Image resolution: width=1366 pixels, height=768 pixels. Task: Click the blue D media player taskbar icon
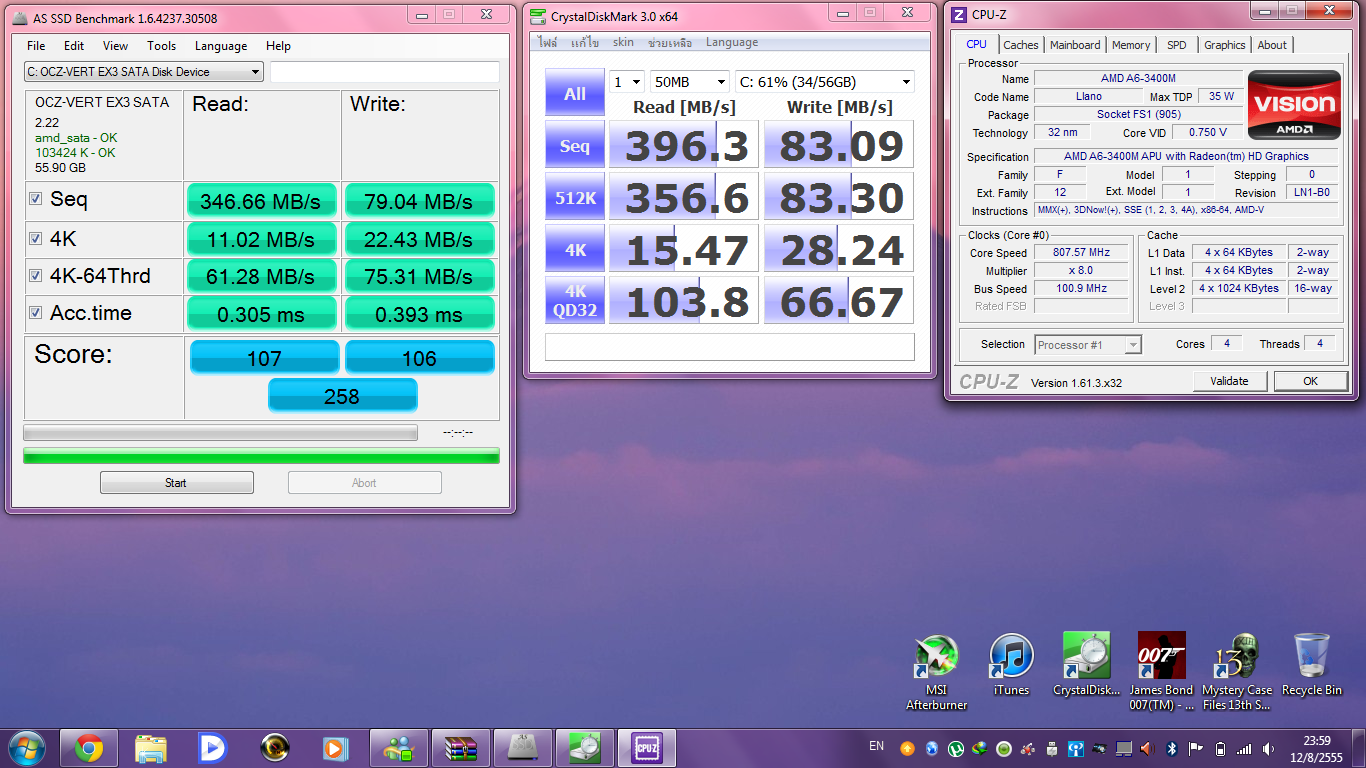[x=212, y=748]
